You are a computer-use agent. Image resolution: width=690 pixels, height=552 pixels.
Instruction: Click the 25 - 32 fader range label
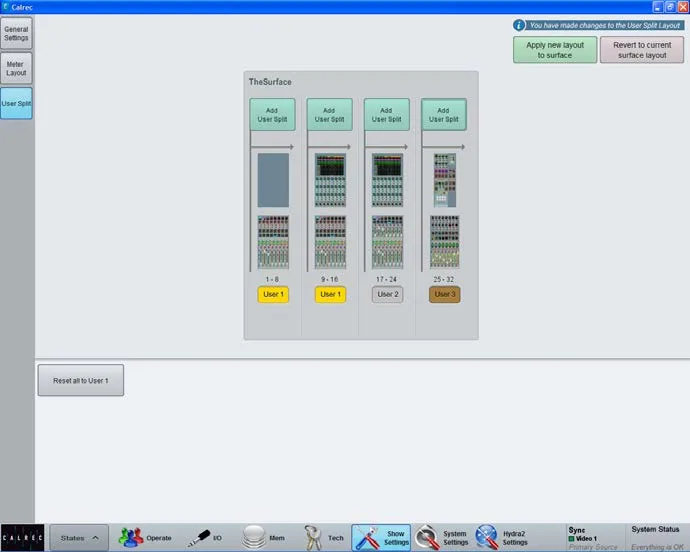pos(444,279)
